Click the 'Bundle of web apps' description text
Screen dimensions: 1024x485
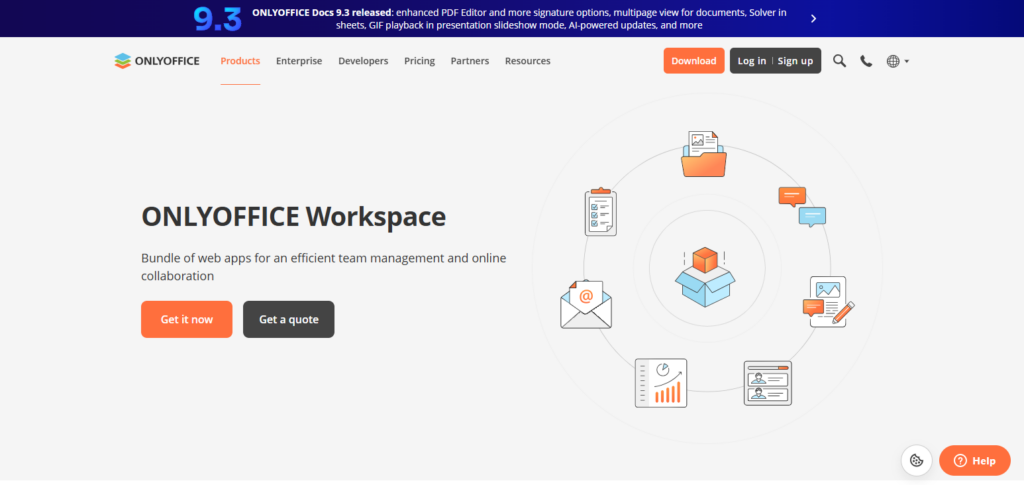click(x=324, y=267)
